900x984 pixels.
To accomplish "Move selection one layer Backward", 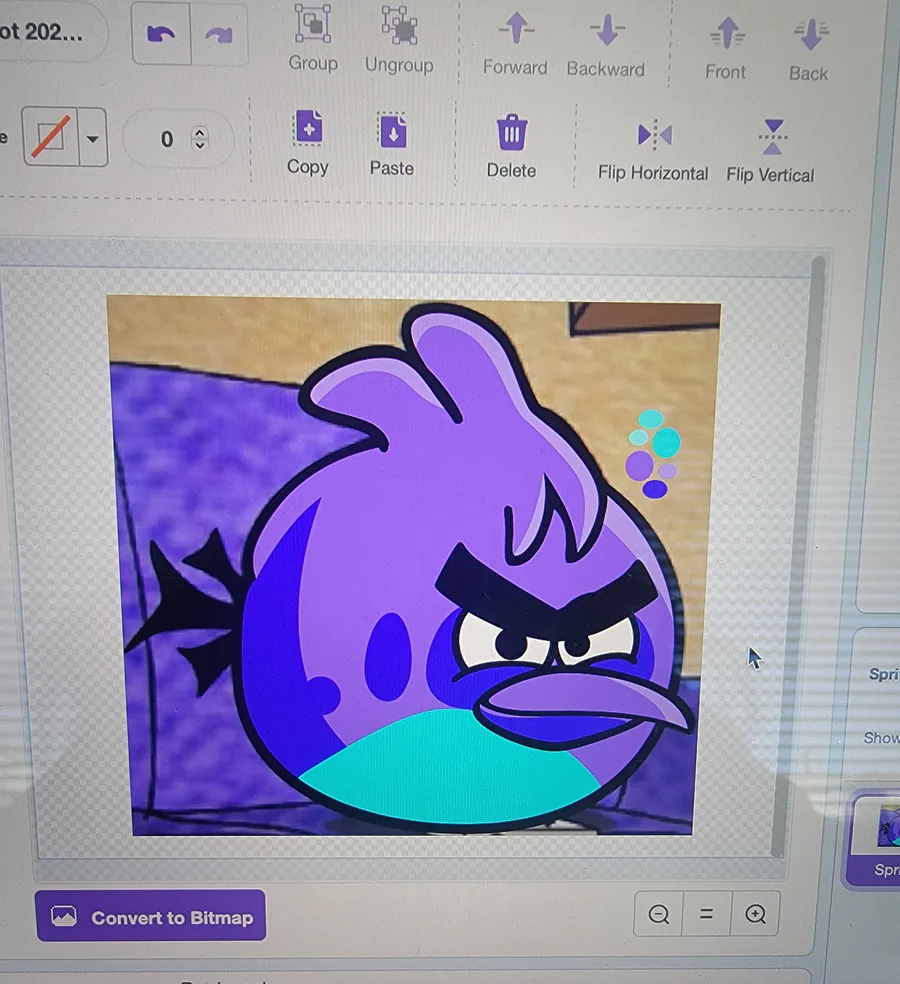I will click(606, 46).
